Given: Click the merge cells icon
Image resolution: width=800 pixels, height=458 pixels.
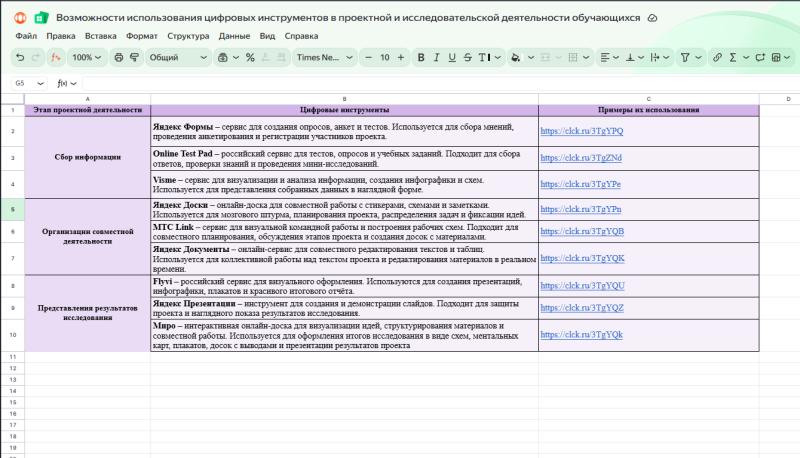Looking at the screenshot, I should point(545,58).
